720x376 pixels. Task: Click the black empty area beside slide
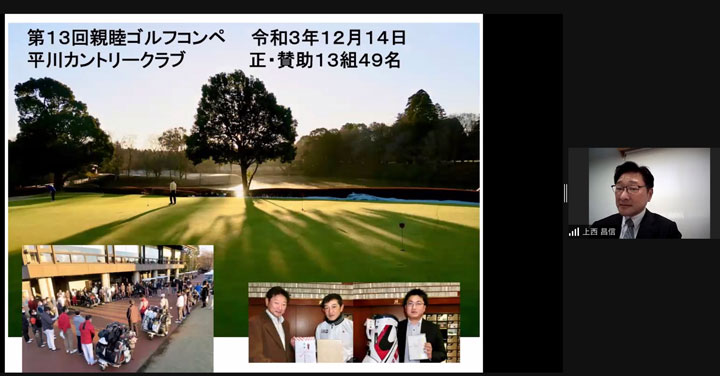(x=523, y=193)
